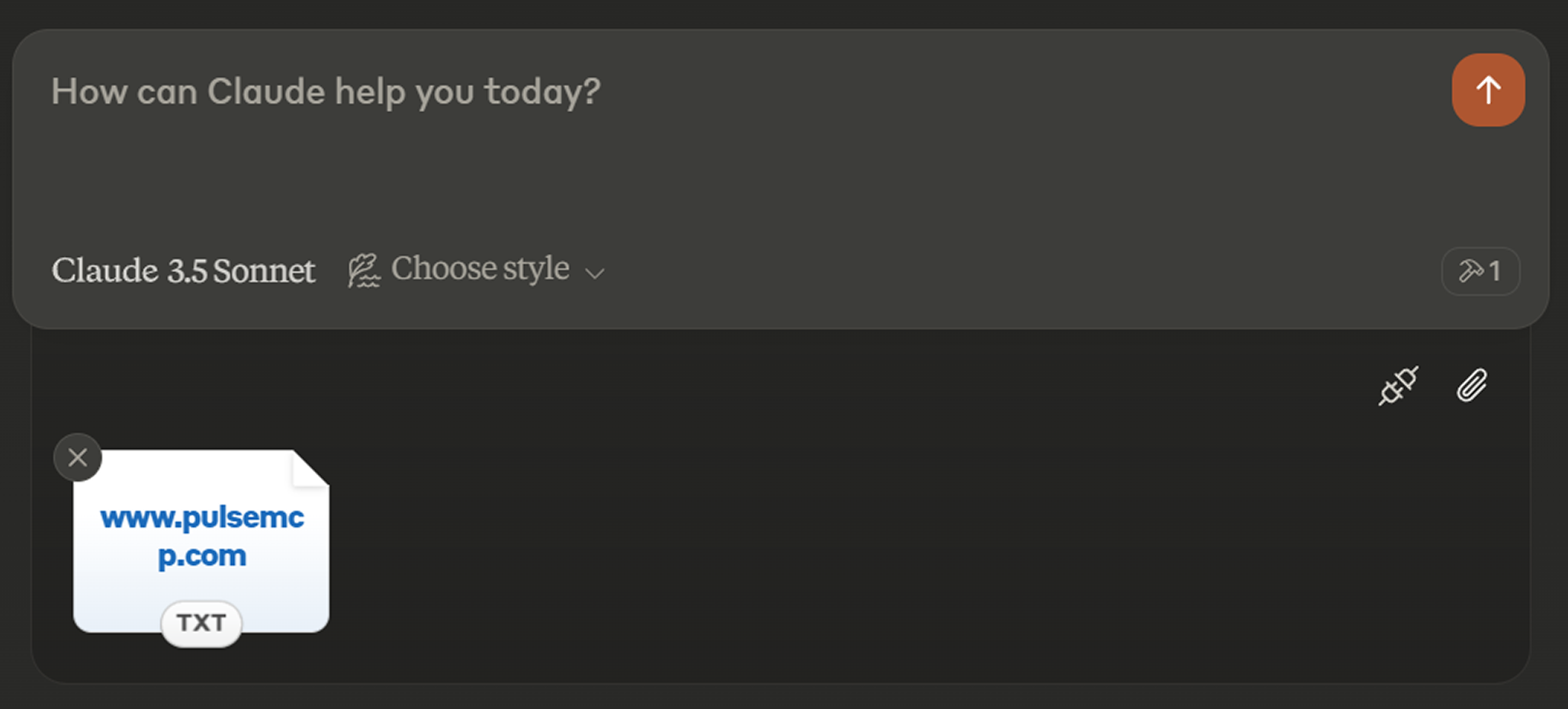
Task: Click the message input placeholder text
Action: coord(326,92)
